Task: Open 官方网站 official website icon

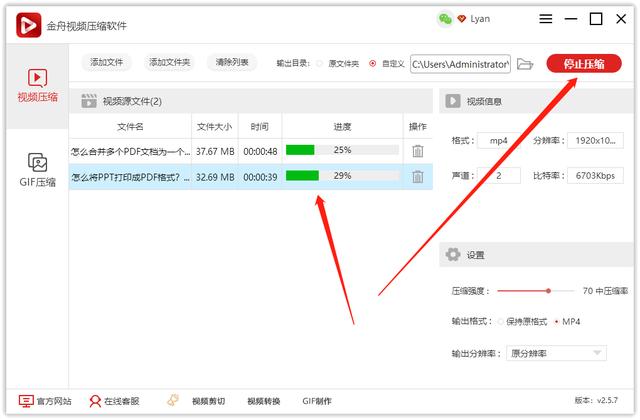Action: pos(26,401)
